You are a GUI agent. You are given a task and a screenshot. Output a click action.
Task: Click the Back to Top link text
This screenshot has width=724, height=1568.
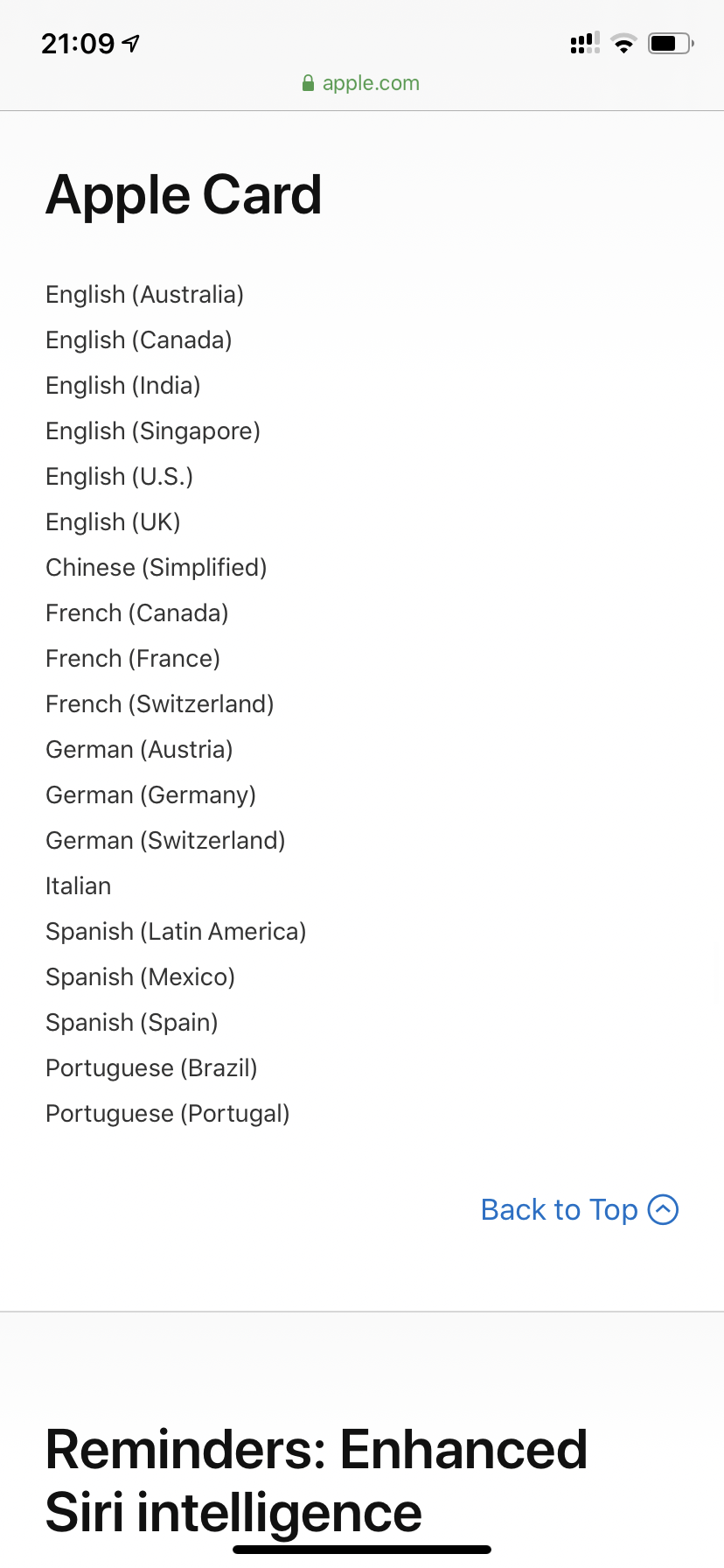pos(559,1209)
